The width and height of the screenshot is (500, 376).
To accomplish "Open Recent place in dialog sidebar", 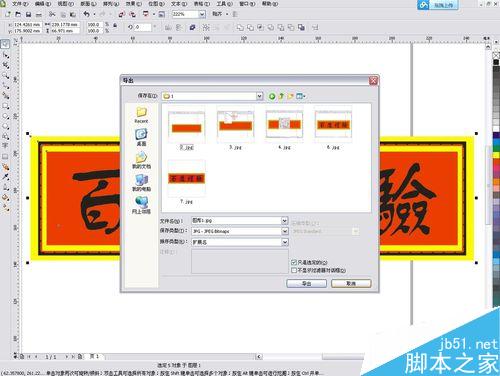I will click(x=141, y=115).
